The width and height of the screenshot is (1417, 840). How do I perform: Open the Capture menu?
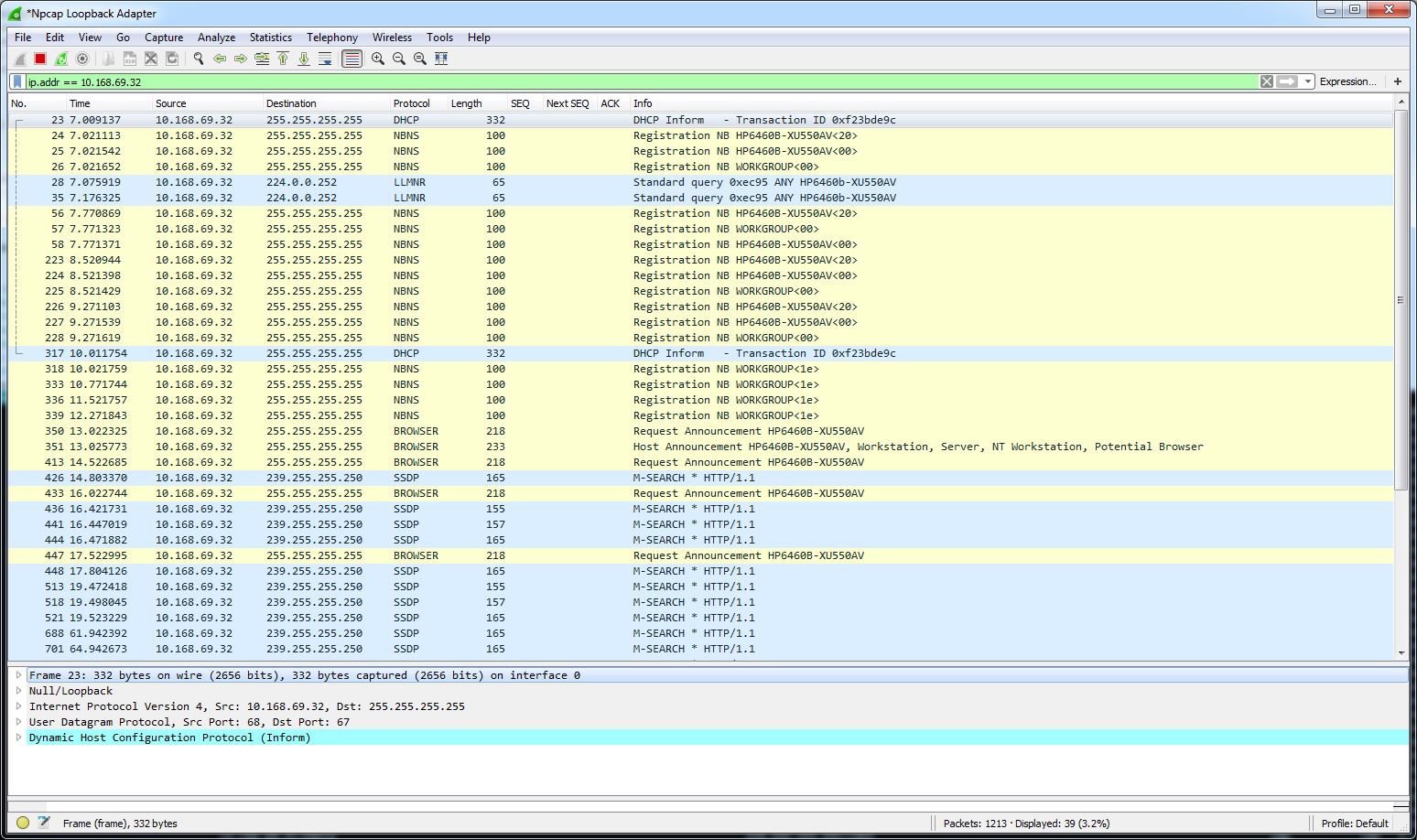pos(164,38)
